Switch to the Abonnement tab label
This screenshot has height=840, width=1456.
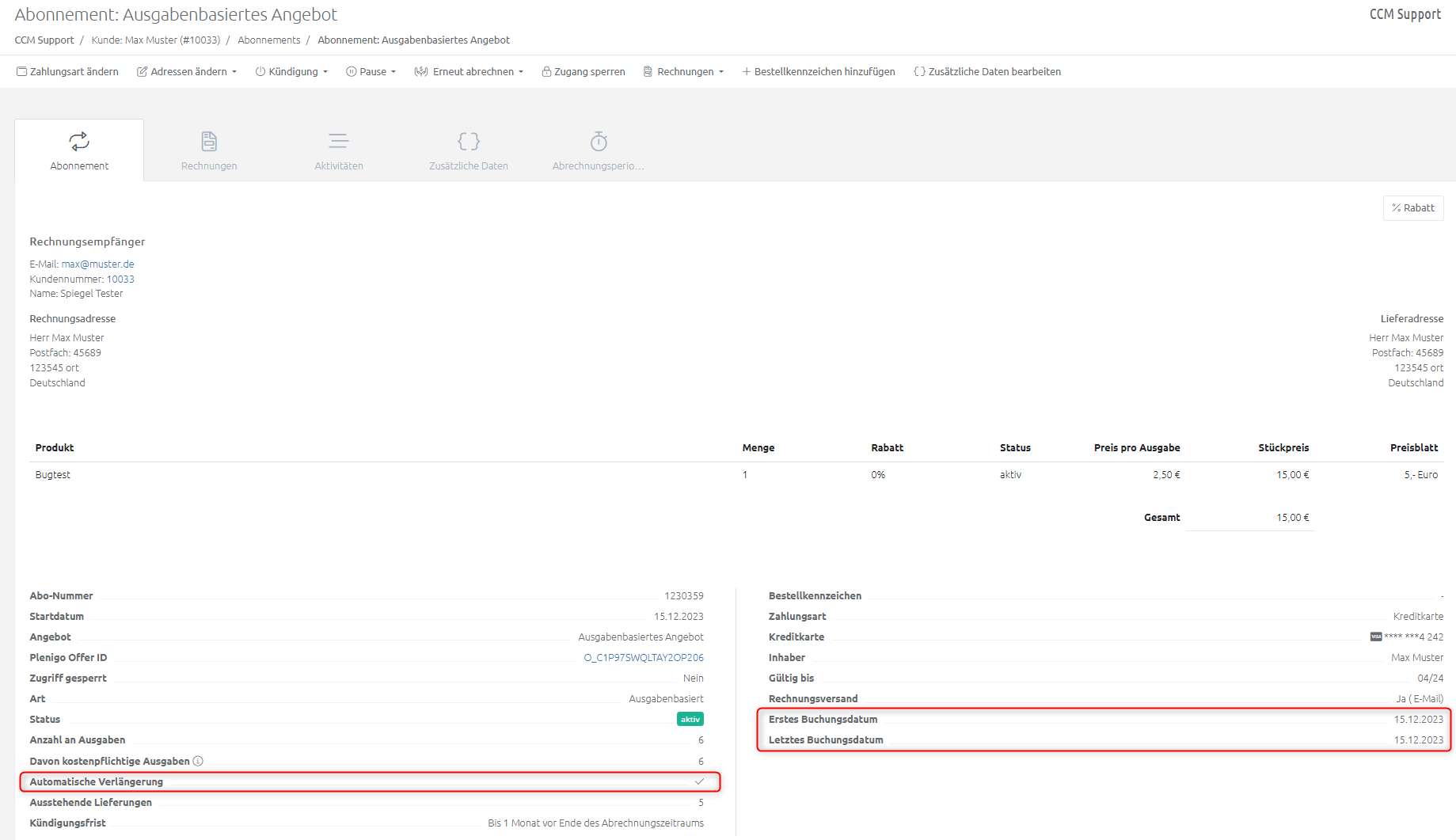(x=79, y=165)
